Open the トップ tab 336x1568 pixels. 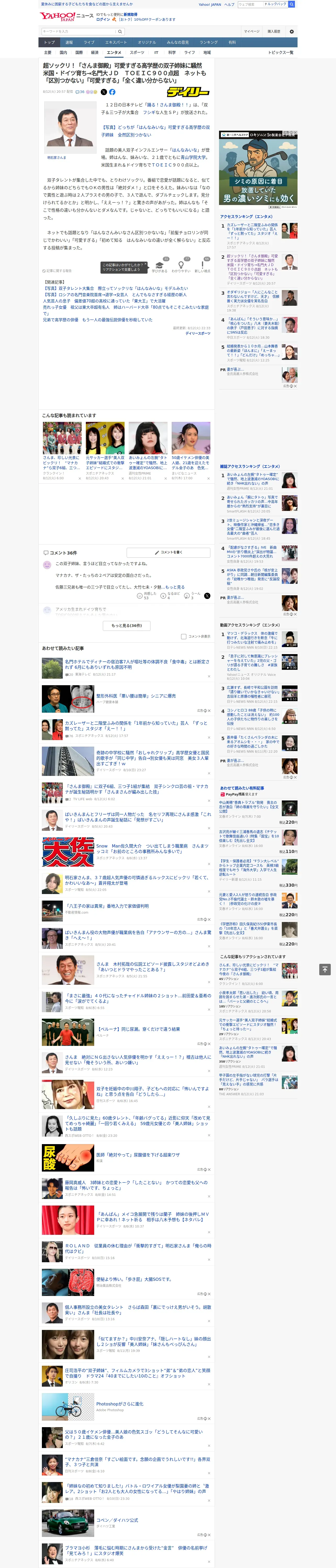49,42
